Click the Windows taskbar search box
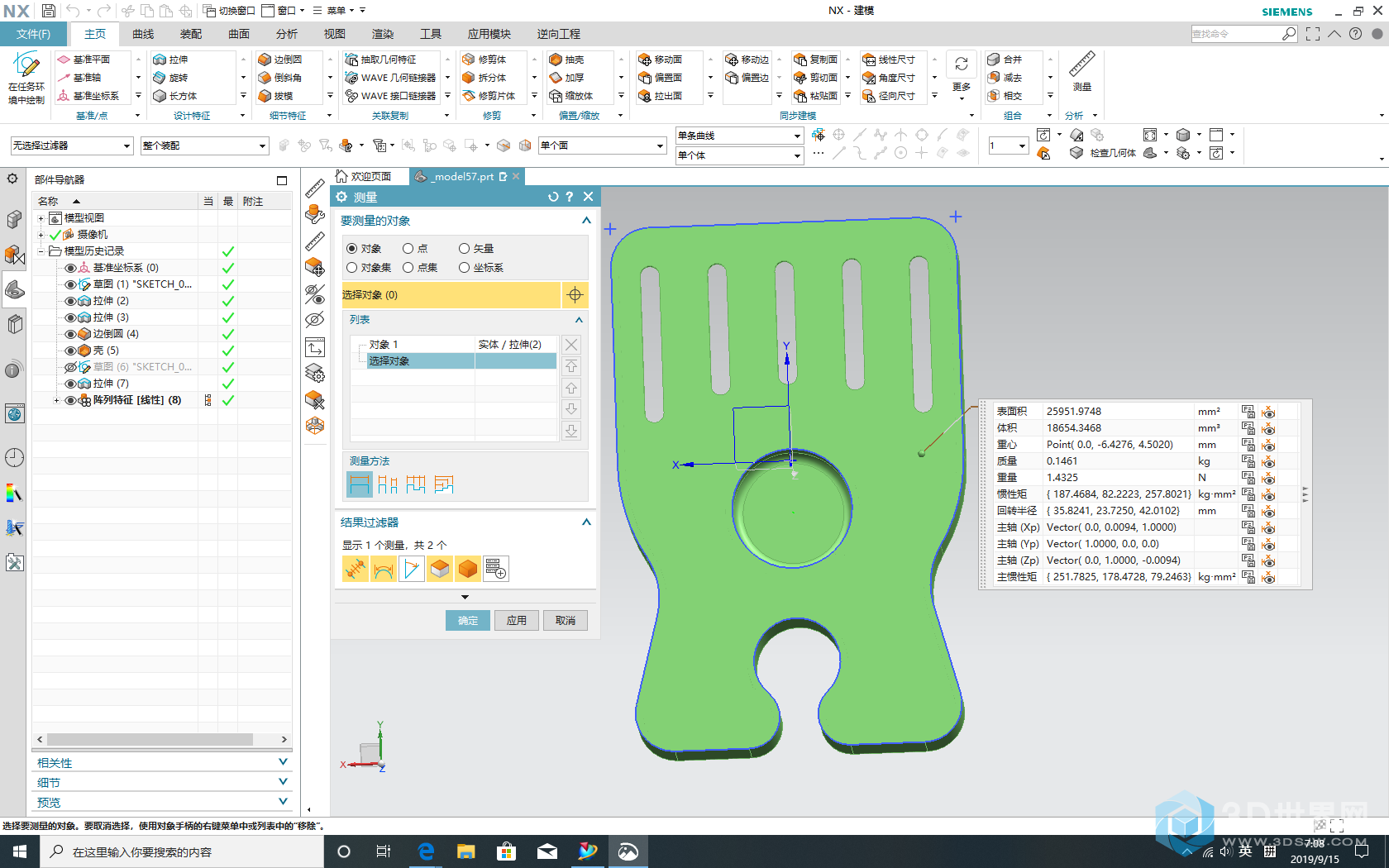This screenshot has width=1389, height=868. point(182,851)
